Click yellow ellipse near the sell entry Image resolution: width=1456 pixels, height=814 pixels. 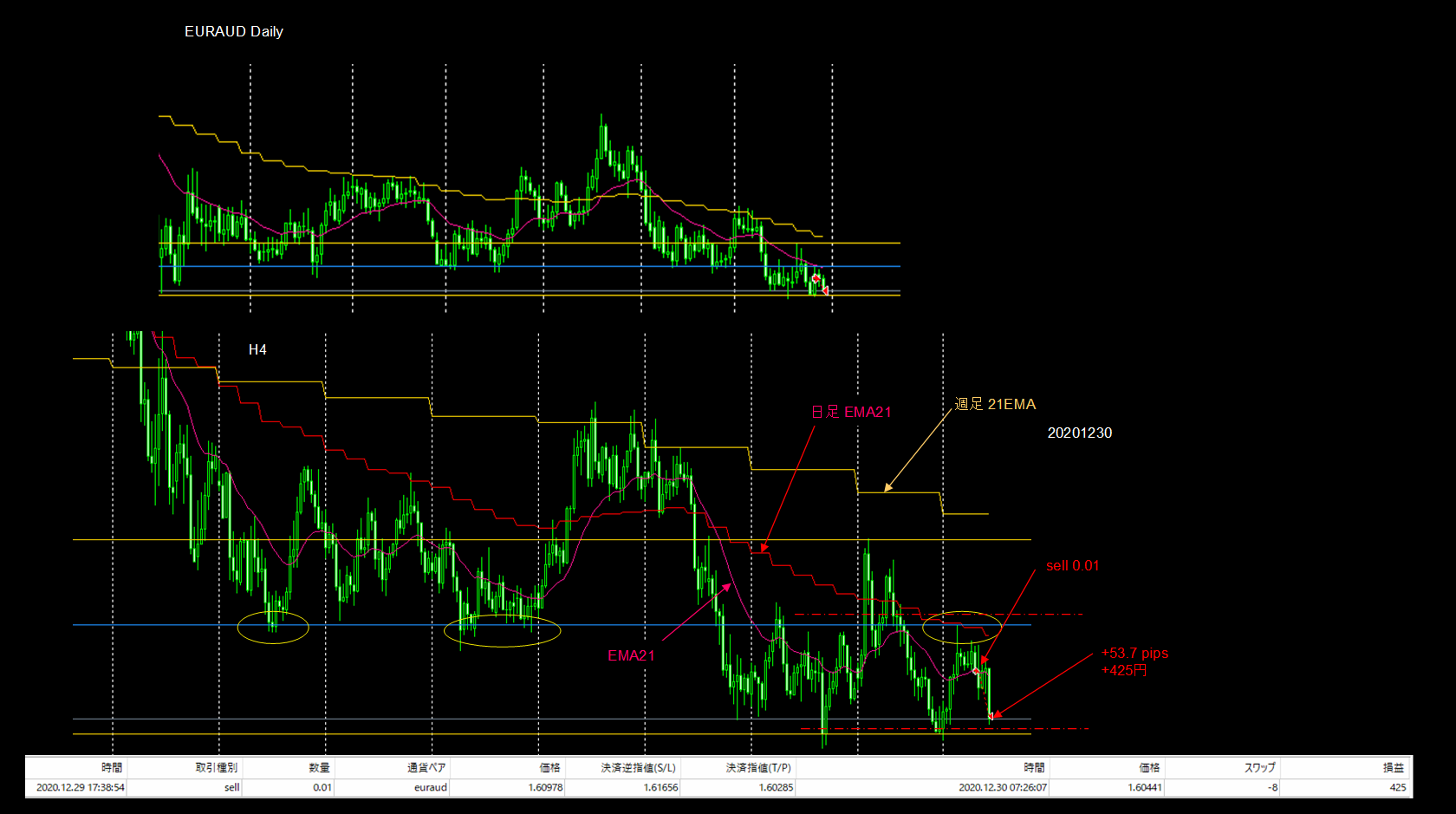click(961, 627)
